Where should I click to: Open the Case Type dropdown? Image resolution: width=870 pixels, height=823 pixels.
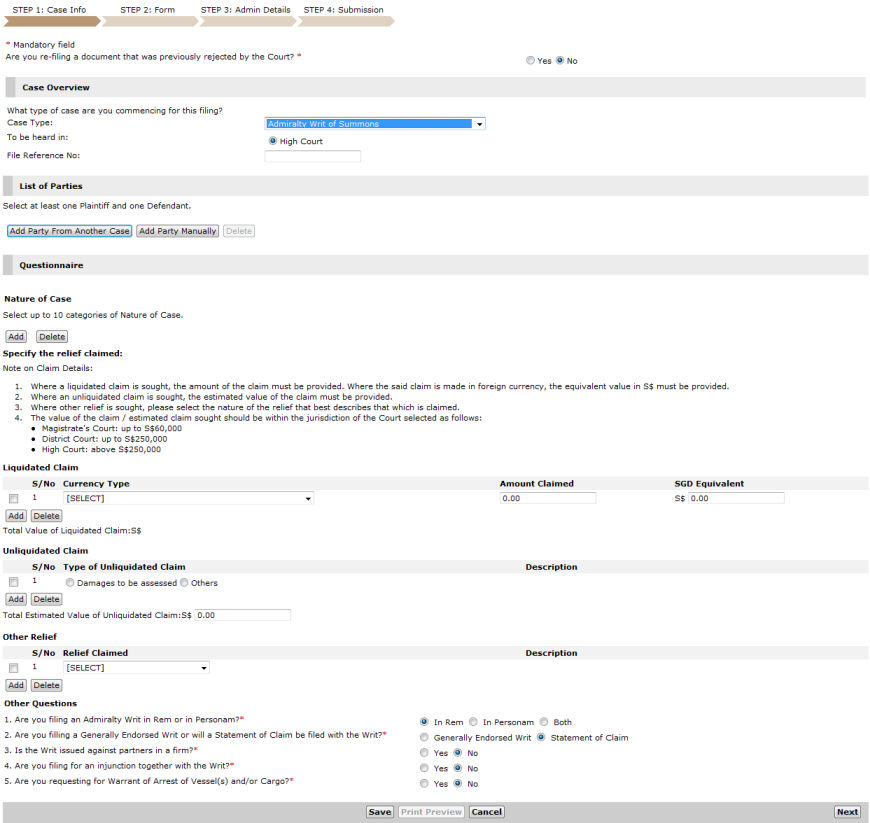pos(375,124)
